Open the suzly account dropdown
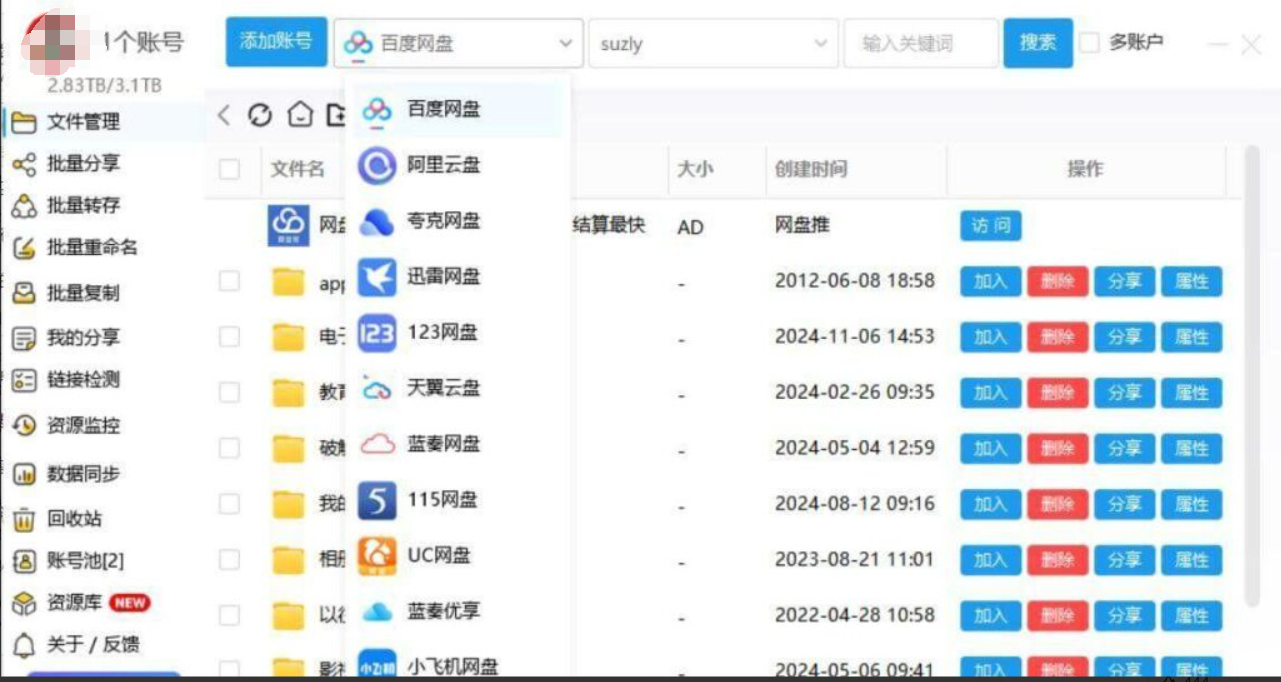This screenshot has width=1281, height=682. tap(712, 44)
